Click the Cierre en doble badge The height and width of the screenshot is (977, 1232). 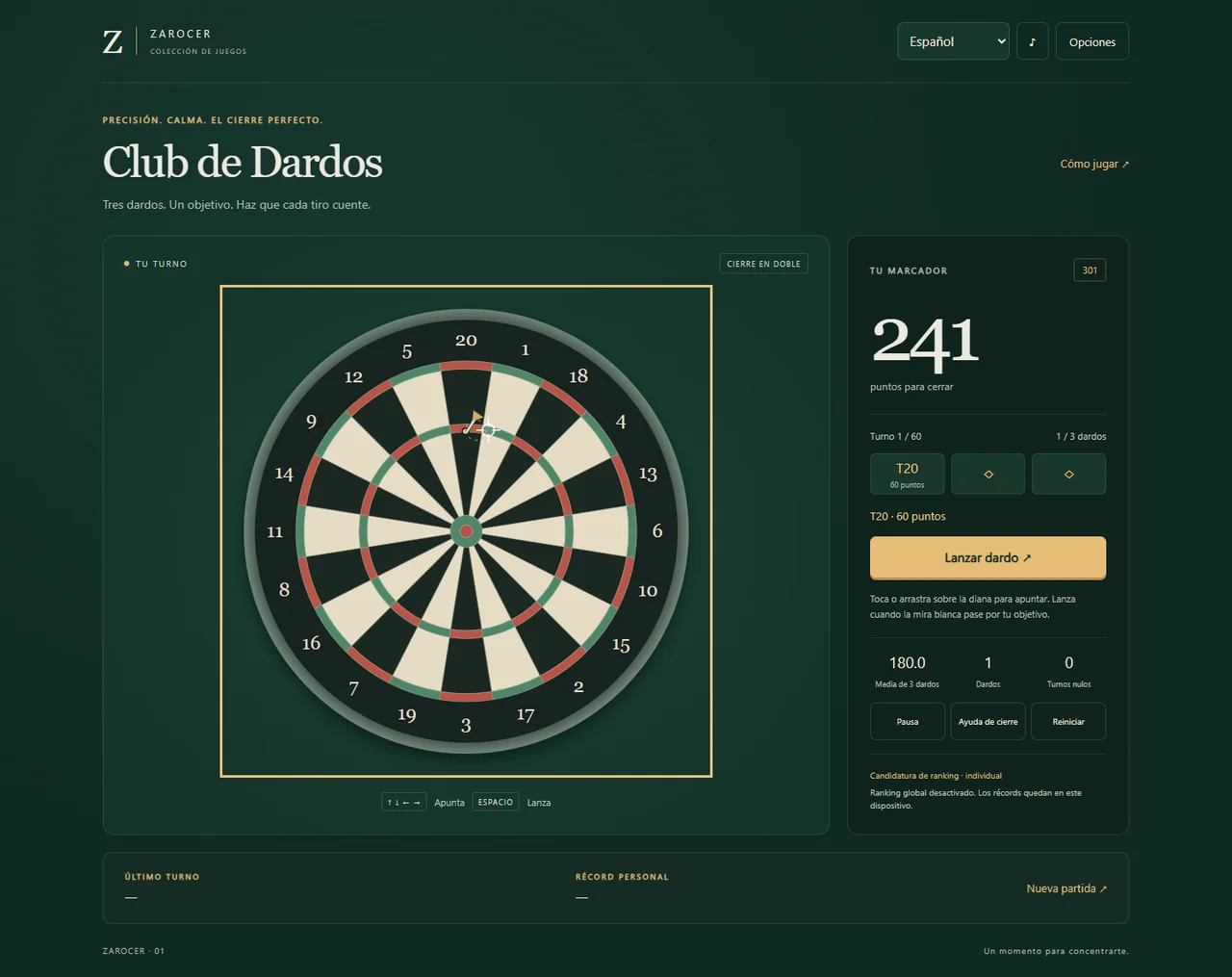(763, 264)
